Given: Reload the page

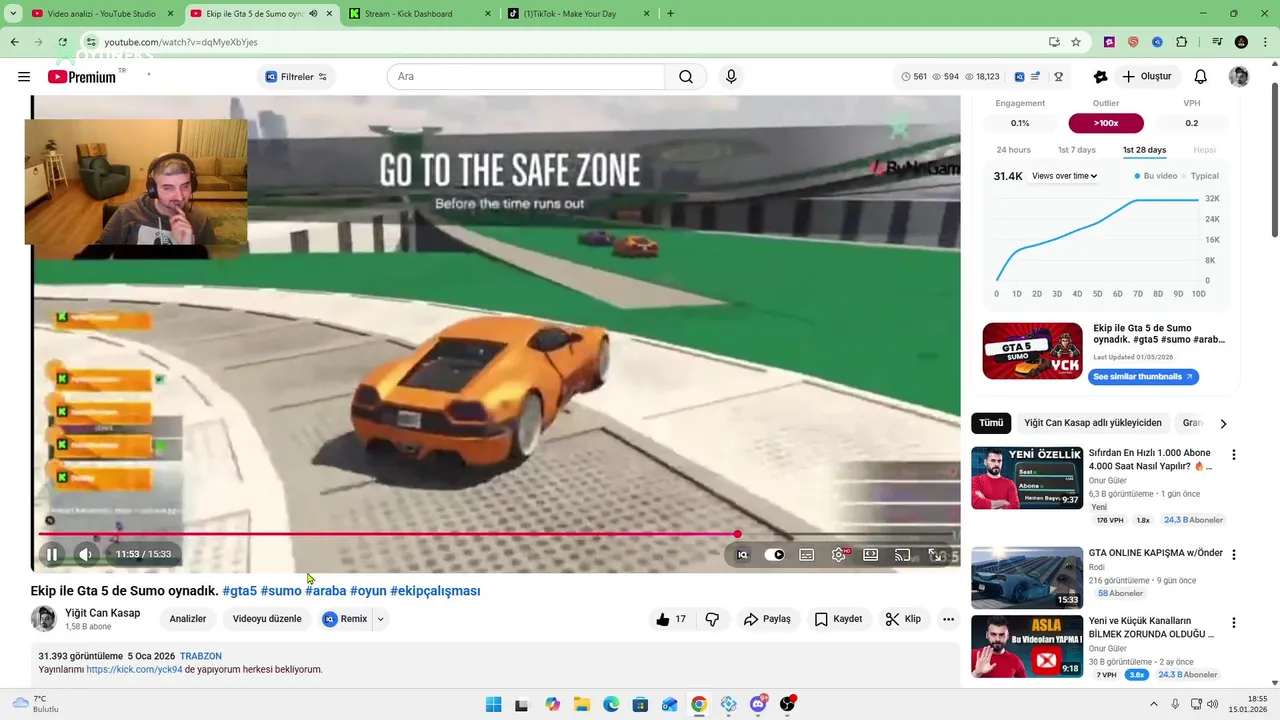Looking at the screenshot, I should (63, 42).
